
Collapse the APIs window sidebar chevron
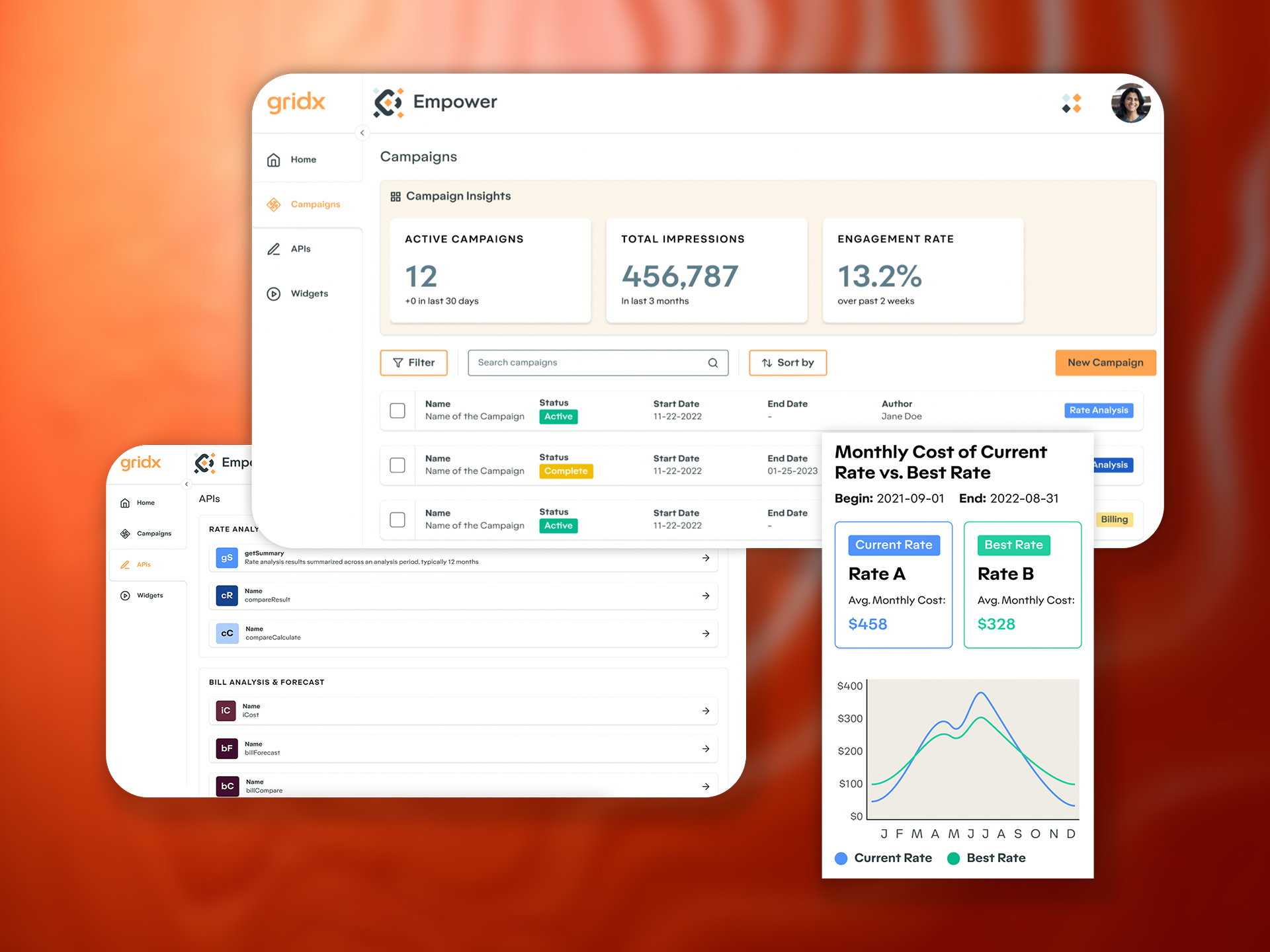pos(187,484)
